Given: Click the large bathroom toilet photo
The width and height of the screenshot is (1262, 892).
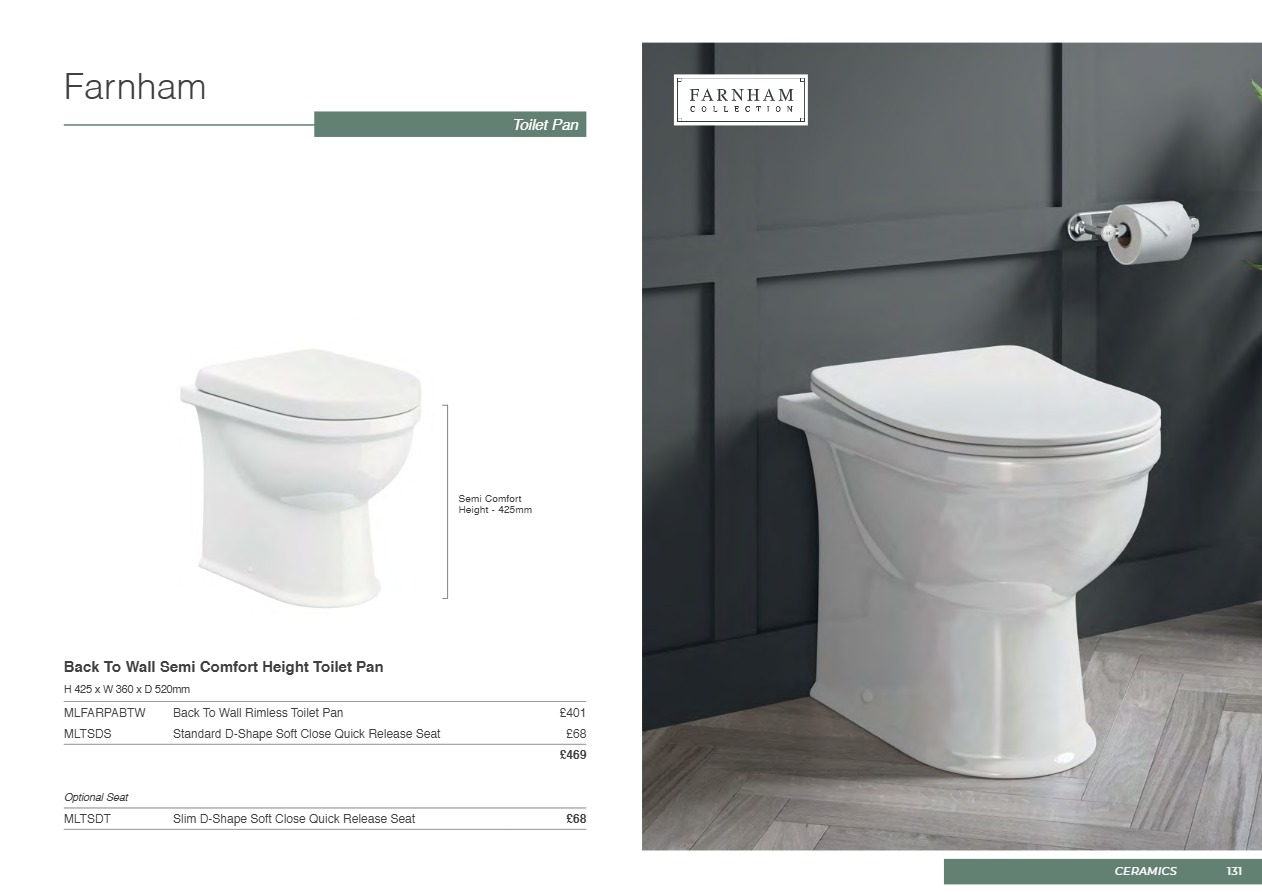Looking at the screenshot, I should click(951, 446).
